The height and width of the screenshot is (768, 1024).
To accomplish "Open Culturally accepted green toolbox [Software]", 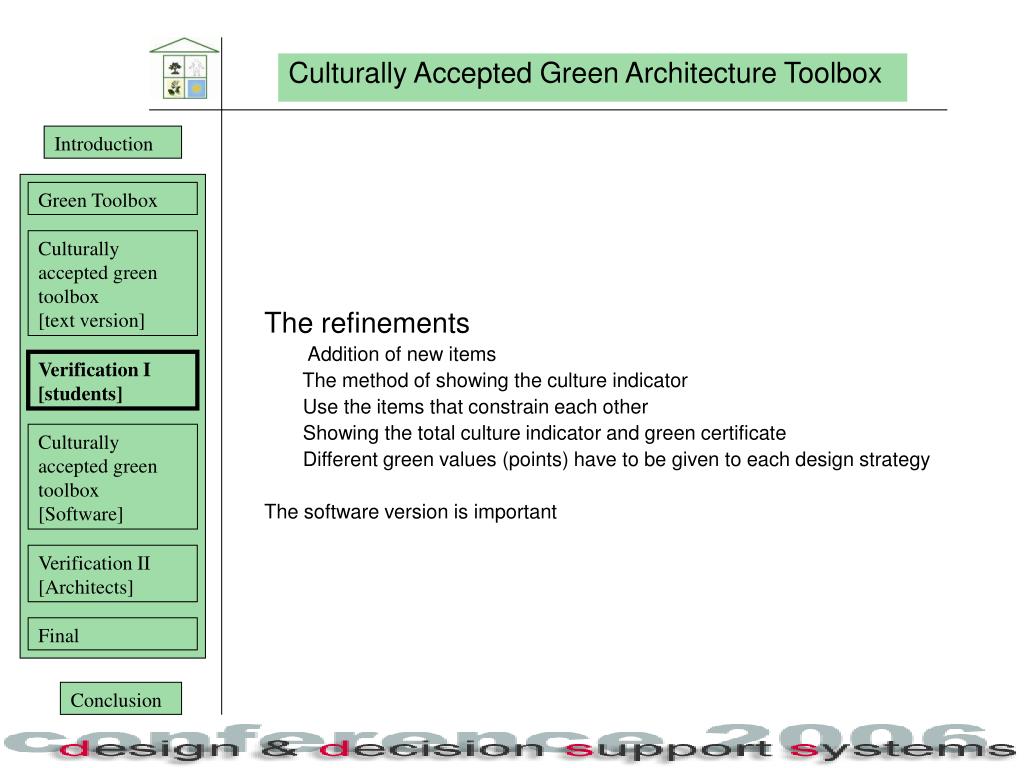I will click(x=112, y=477).
